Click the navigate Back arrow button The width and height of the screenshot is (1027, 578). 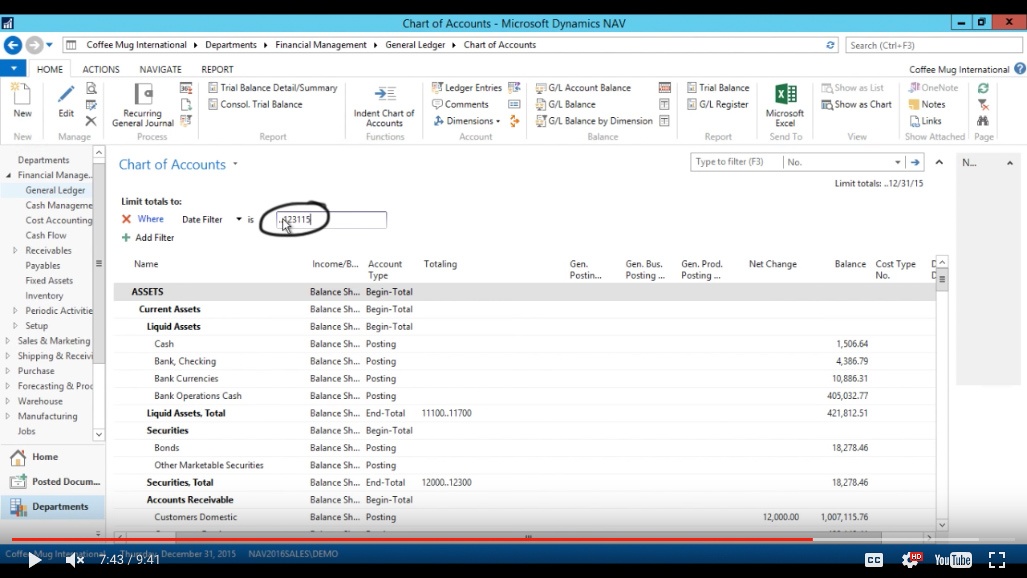coord(12,45)
